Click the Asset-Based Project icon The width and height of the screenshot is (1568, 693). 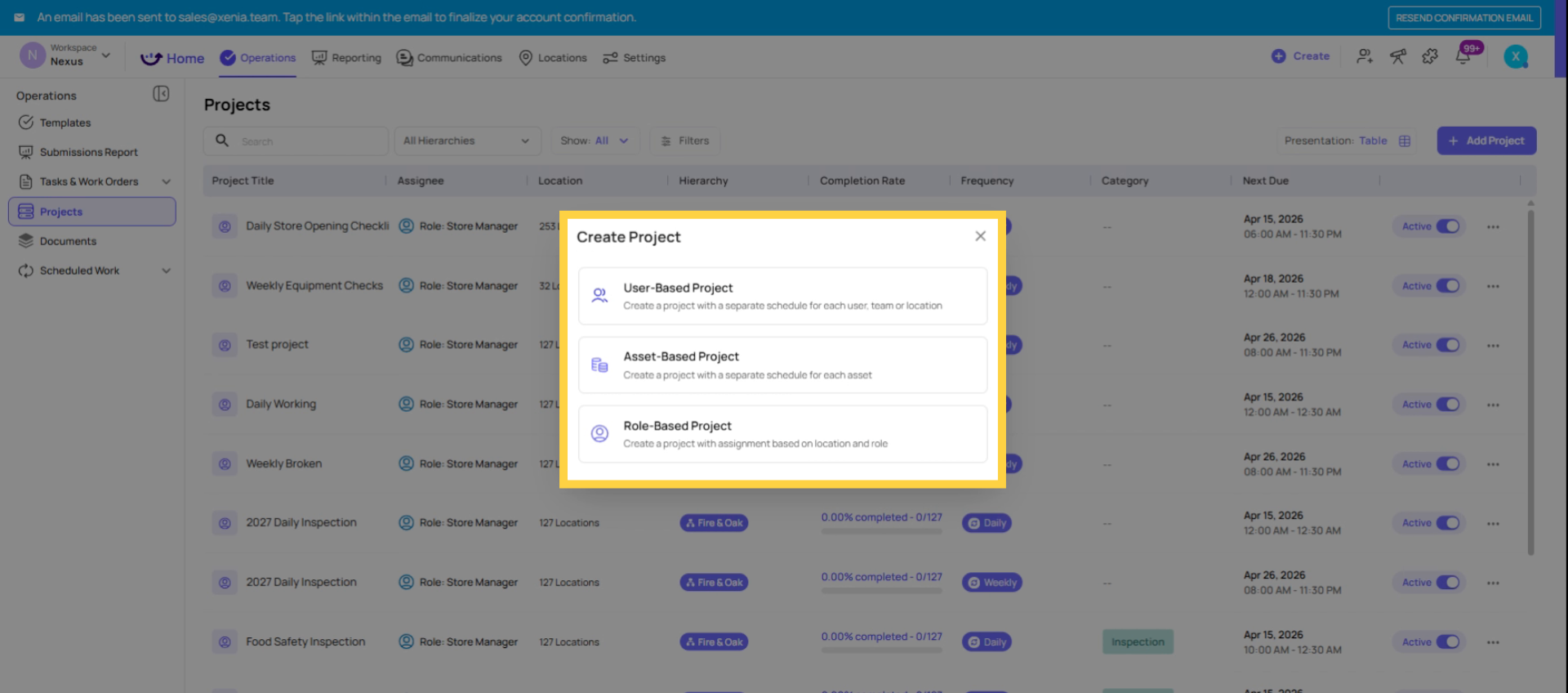pos(599,365)
